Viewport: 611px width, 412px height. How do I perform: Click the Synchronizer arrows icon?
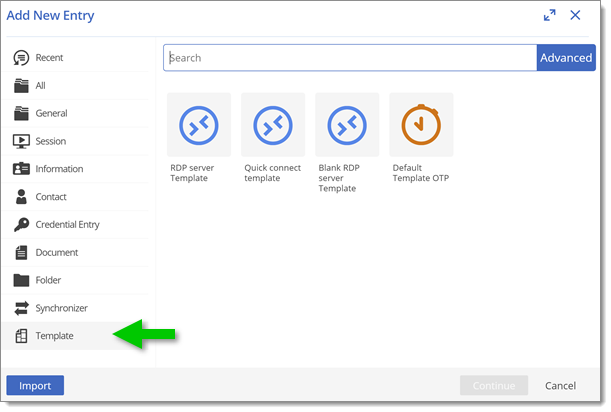21,308
